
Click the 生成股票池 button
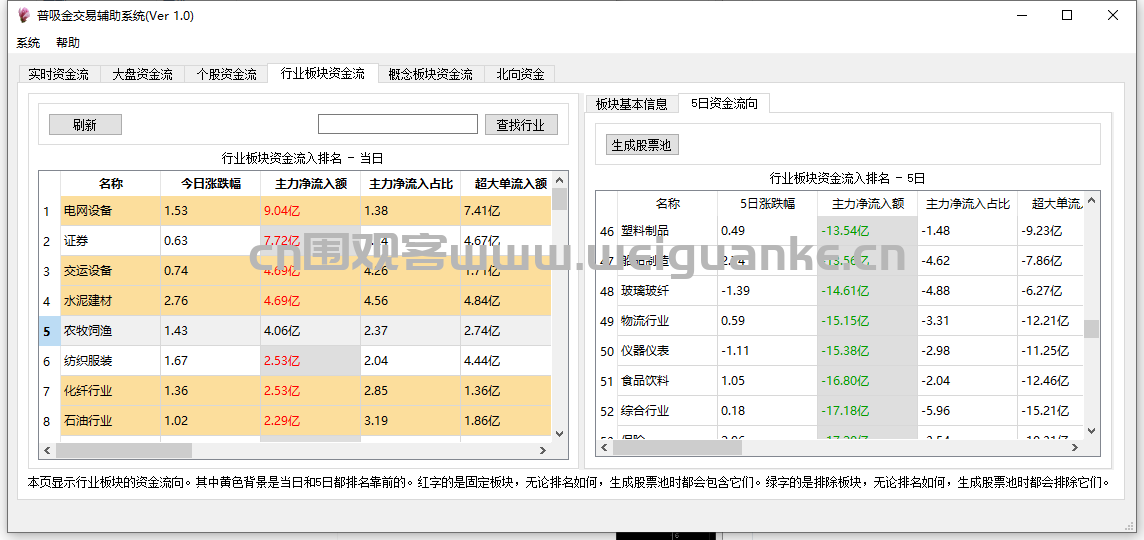(x=641, y=145)
